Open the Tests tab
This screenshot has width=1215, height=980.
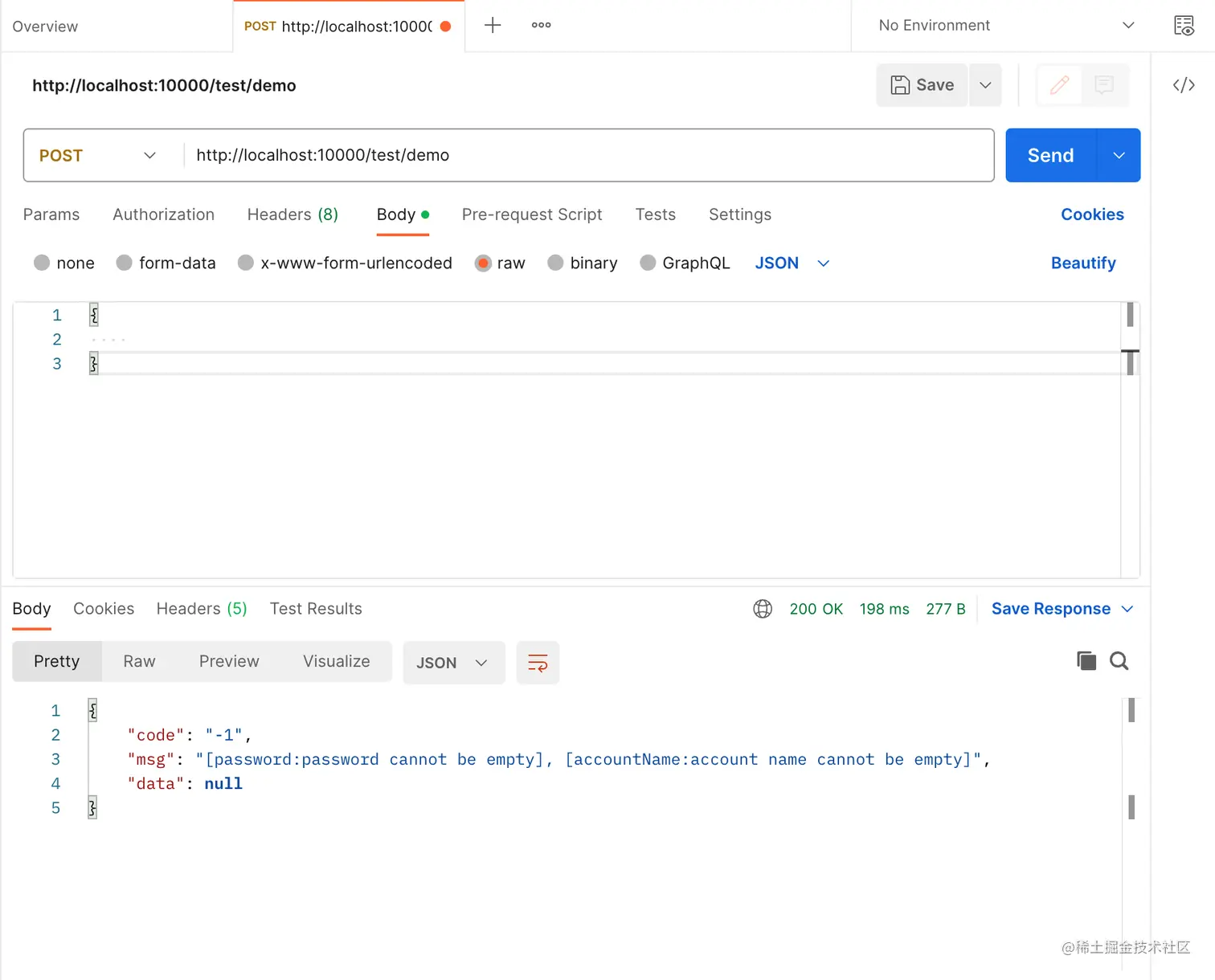pyautogui.click(x=656, y=214)
